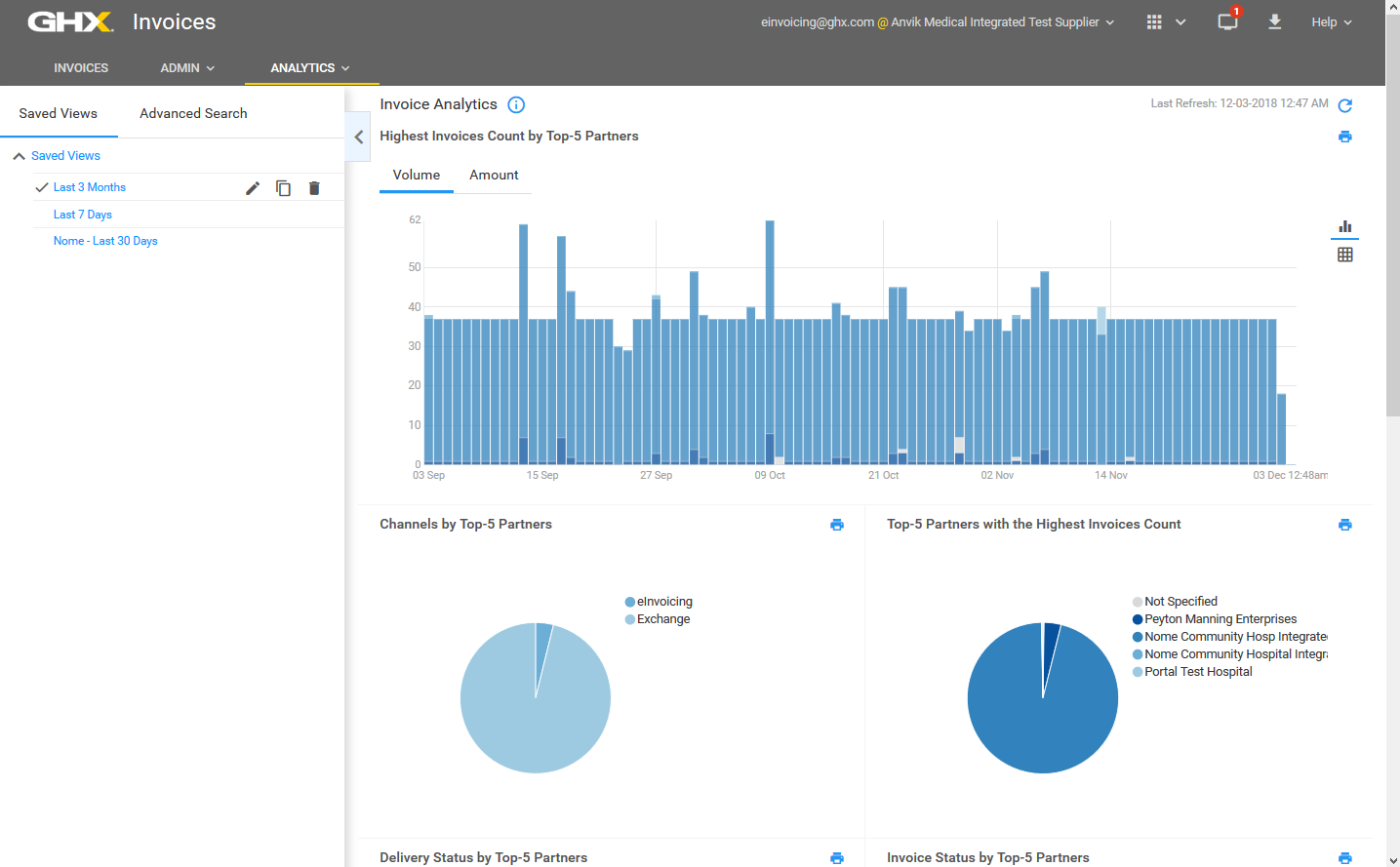This screenshot has height=867, width=1400.
Task: Open the notifications icon with red badge
Action: (x=1227, y=21)
